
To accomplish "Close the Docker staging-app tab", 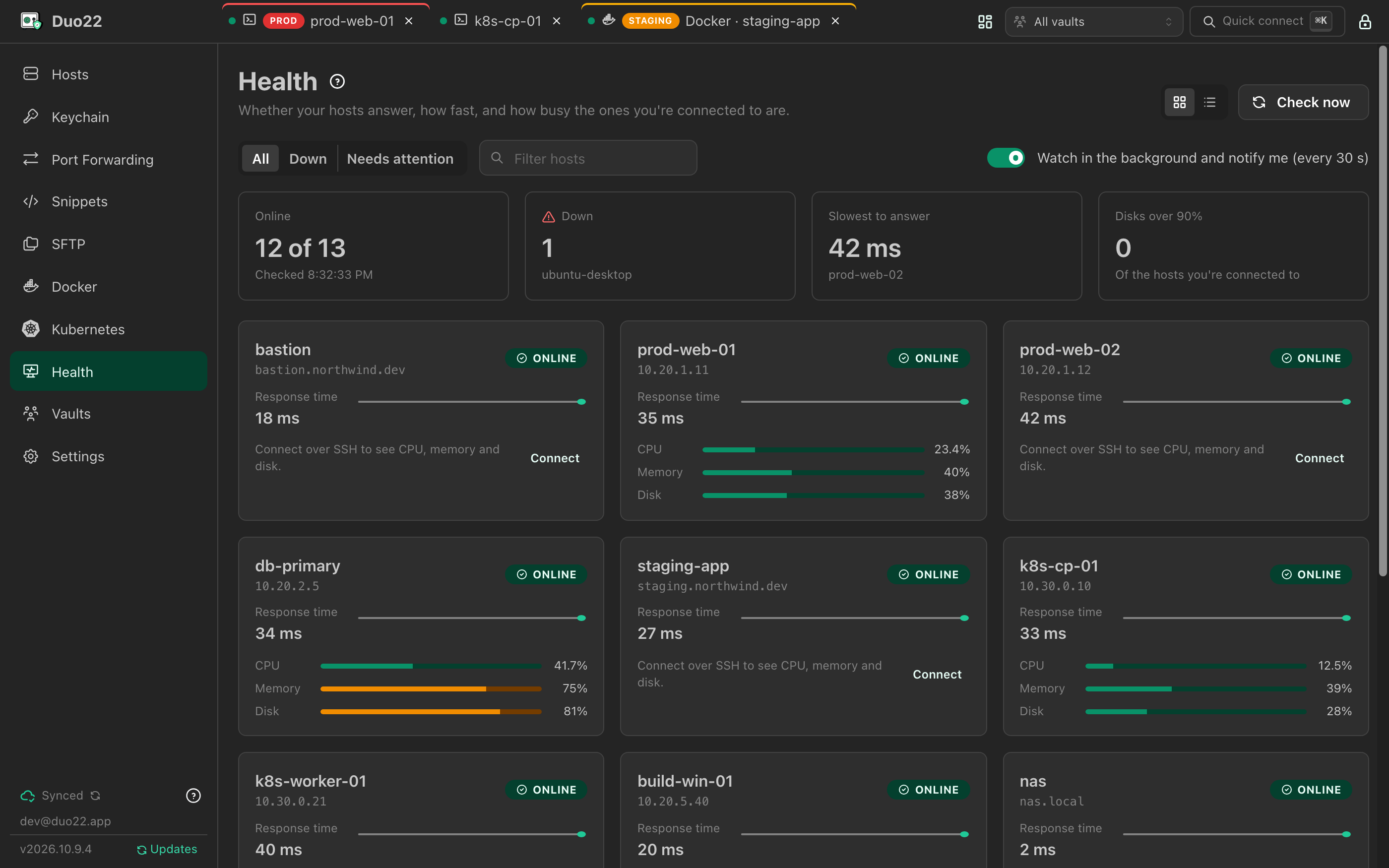I will [x=835, y=21].
